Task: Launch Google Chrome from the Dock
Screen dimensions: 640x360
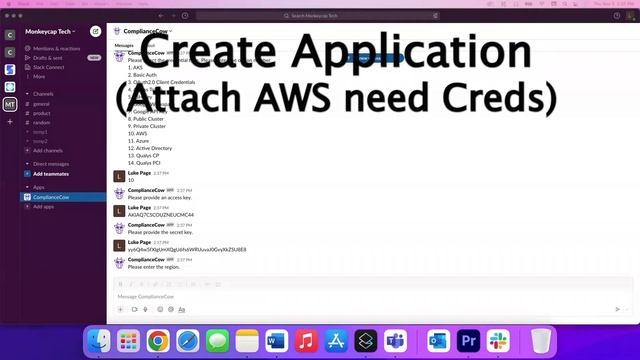Action: (x=158, y=341)
